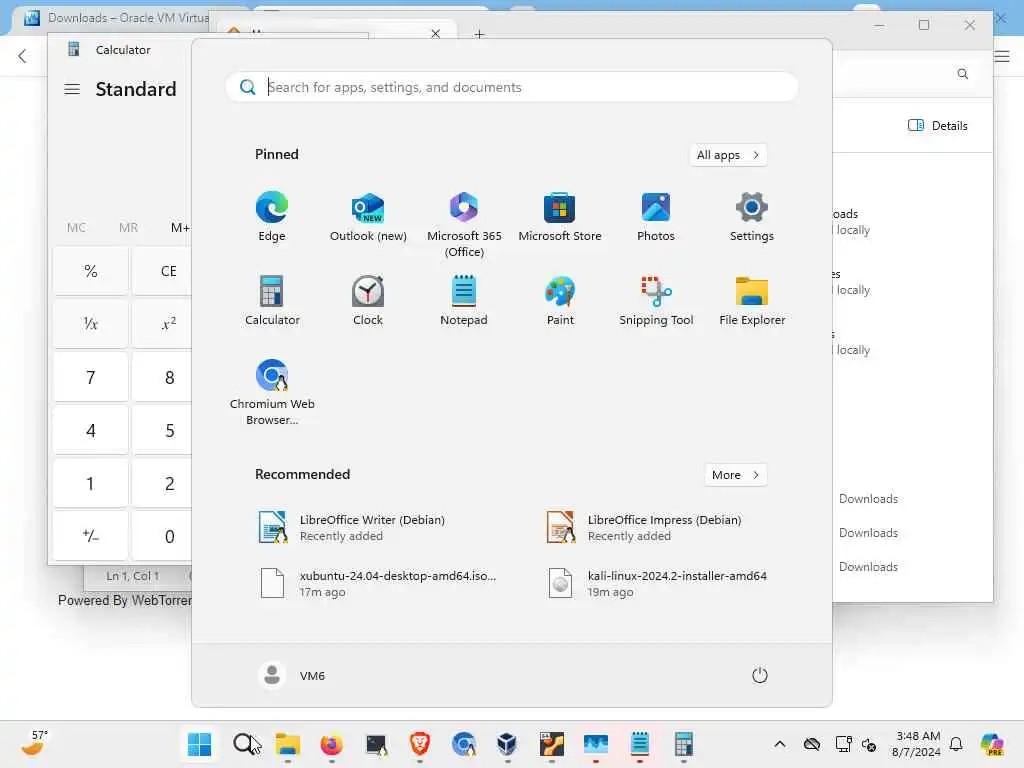Open Calculator hamburger navigation menu
Image resolution: width=1024 pixels, height=768 pixels.
pyautogui.click(x=72, y=89)
